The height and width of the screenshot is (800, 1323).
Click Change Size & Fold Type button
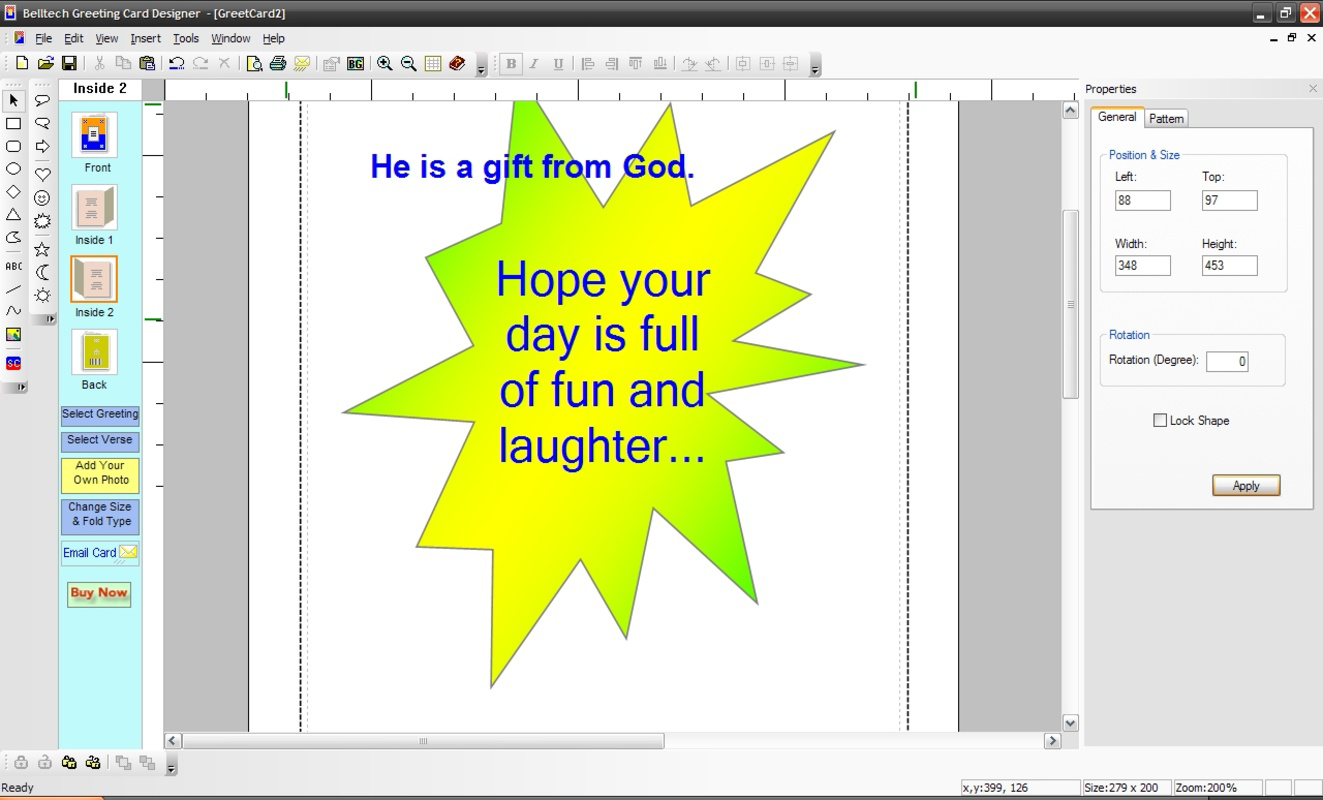click(x=100, y=515)
